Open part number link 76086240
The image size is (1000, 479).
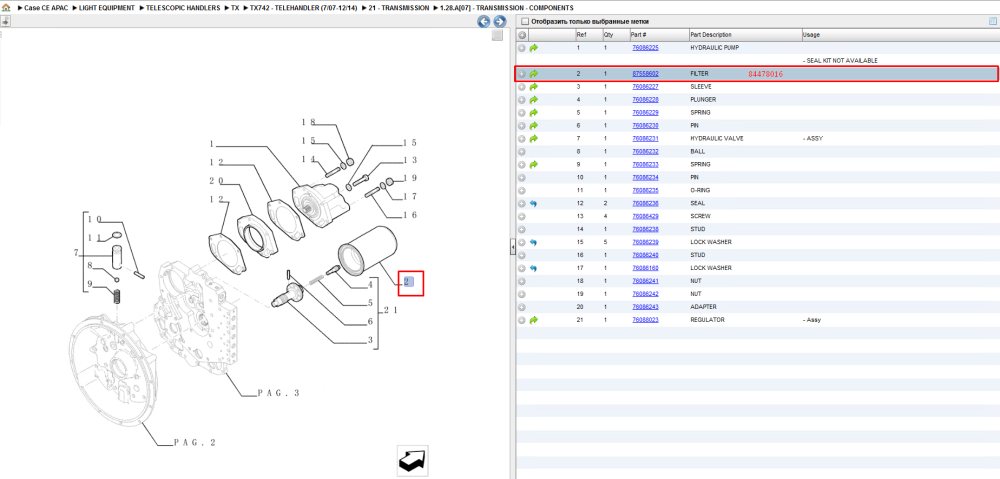[645, 255]
